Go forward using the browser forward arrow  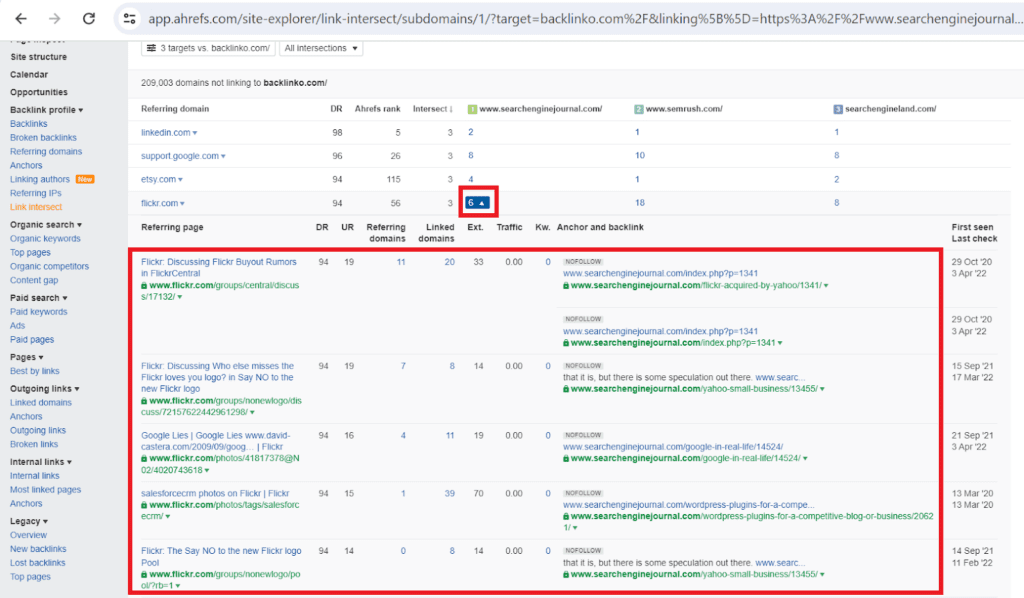[54, 18]
